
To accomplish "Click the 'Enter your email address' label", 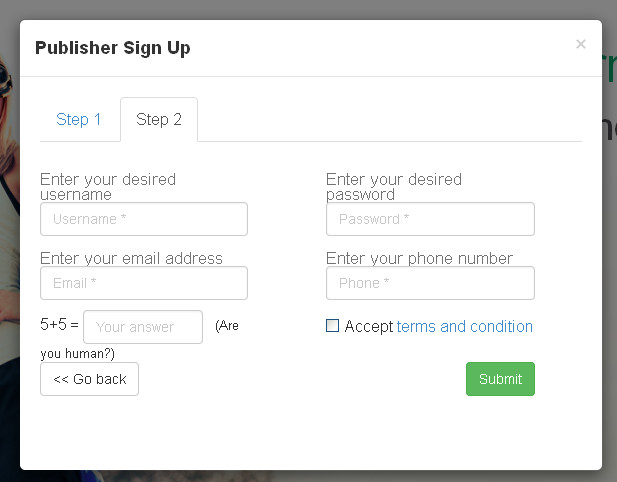I will [x=131, y=258].
